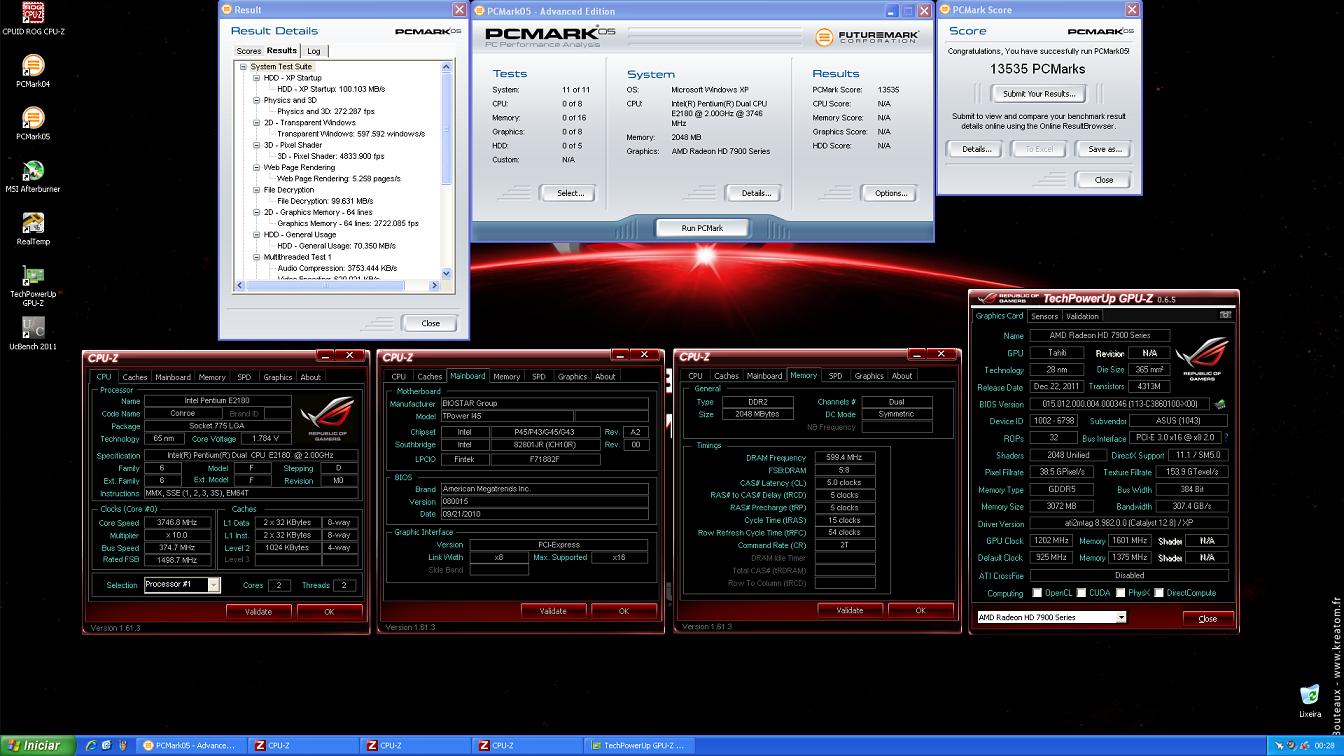The height and width of the screenshot is (756, 1344).
Task: Click Run PCMark button
Action: coord(702,228)
